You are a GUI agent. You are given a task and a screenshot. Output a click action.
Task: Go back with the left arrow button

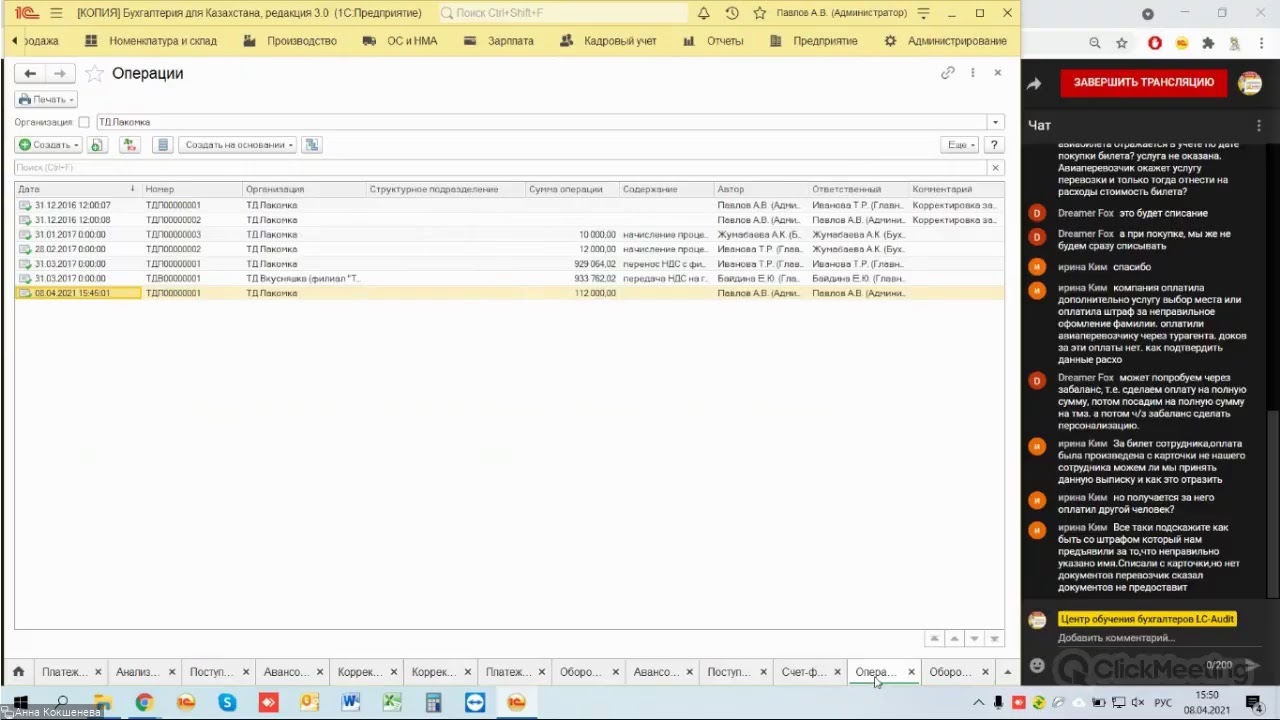pos(30,73)
